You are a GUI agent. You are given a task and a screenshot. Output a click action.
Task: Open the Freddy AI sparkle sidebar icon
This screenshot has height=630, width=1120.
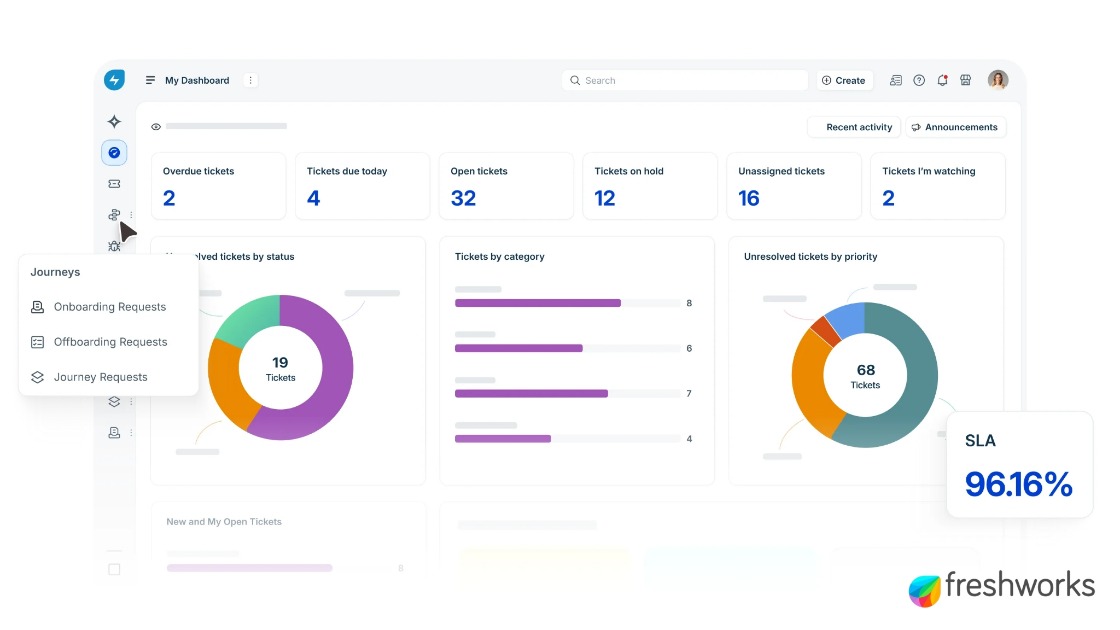[x=114, y=121]
